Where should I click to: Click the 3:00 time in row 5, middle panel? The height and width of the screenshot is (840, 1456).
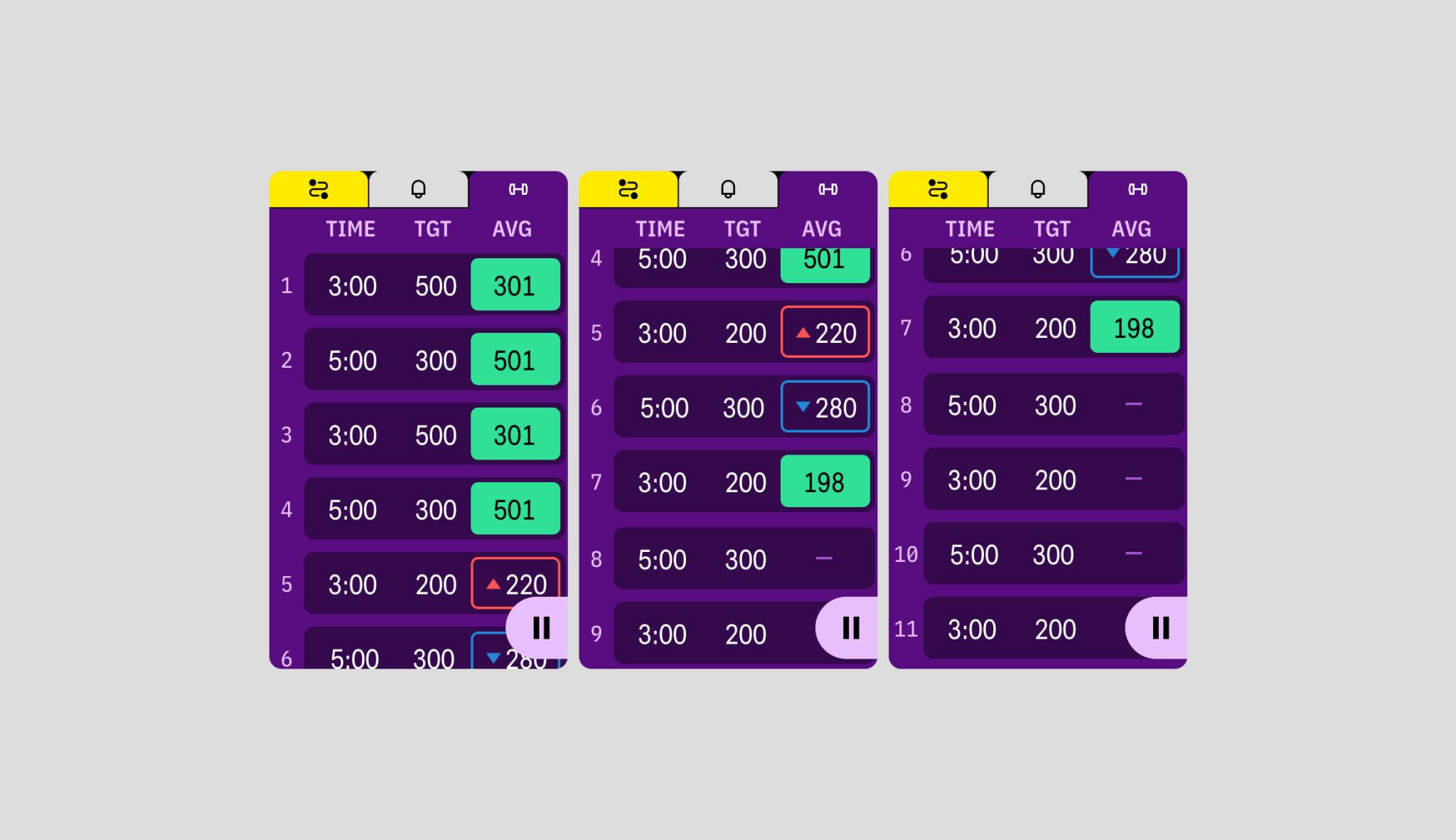pos(662,334)
